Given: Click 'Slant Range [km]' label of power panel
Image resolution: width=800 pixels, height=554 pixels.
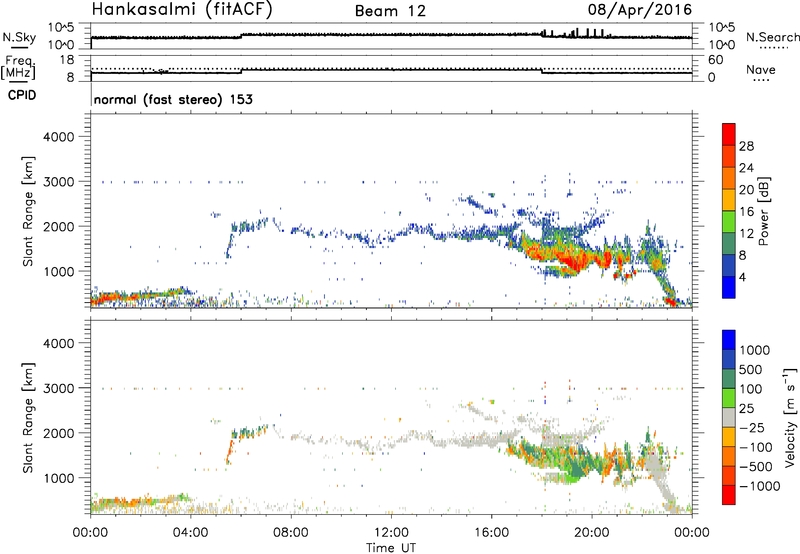Looking at the screenshot, I should click(x=28, y=211).
